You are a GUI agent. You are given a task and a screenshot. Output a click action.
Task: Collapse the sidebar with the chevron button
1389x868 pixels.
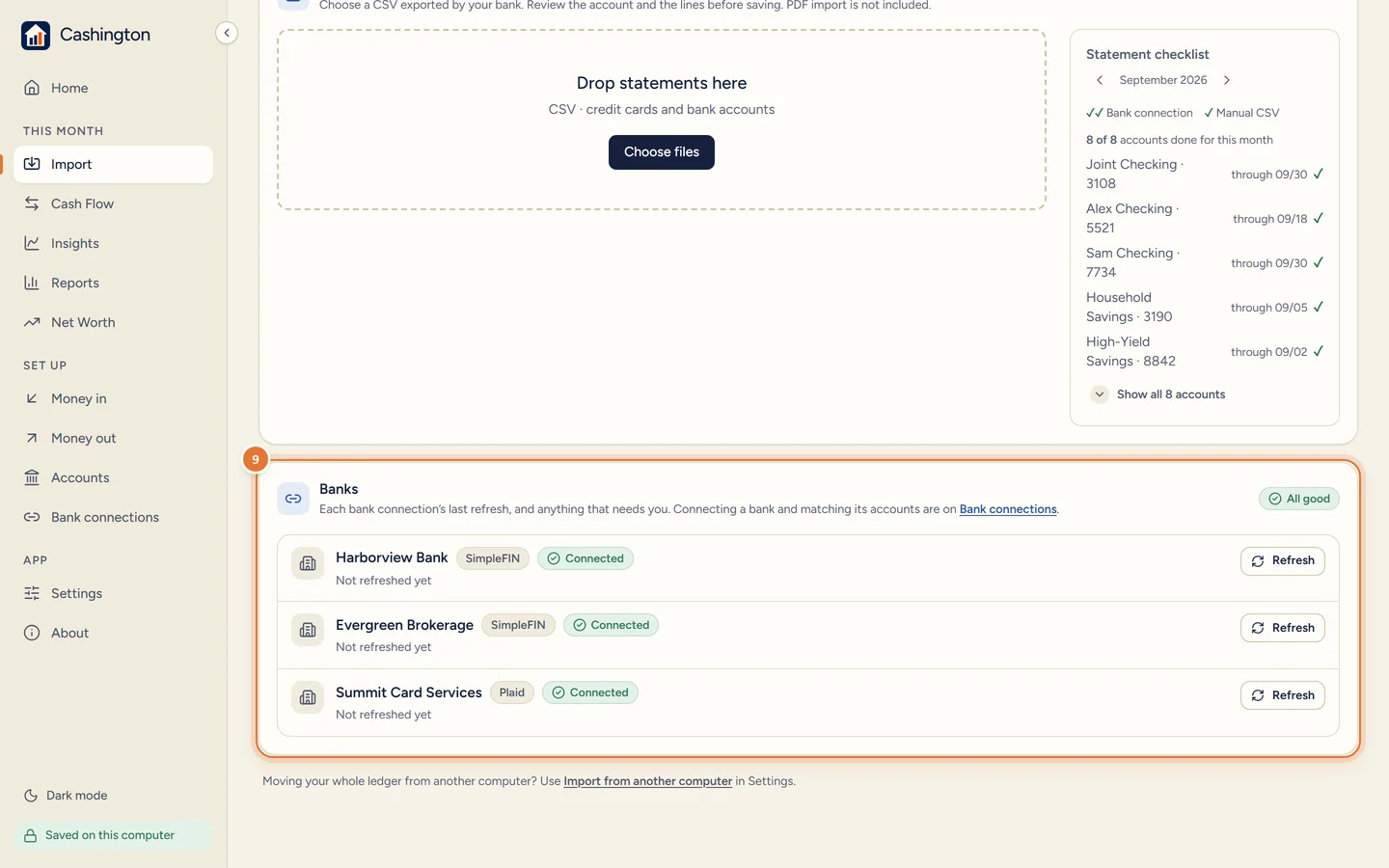click(x=227, y=33)
